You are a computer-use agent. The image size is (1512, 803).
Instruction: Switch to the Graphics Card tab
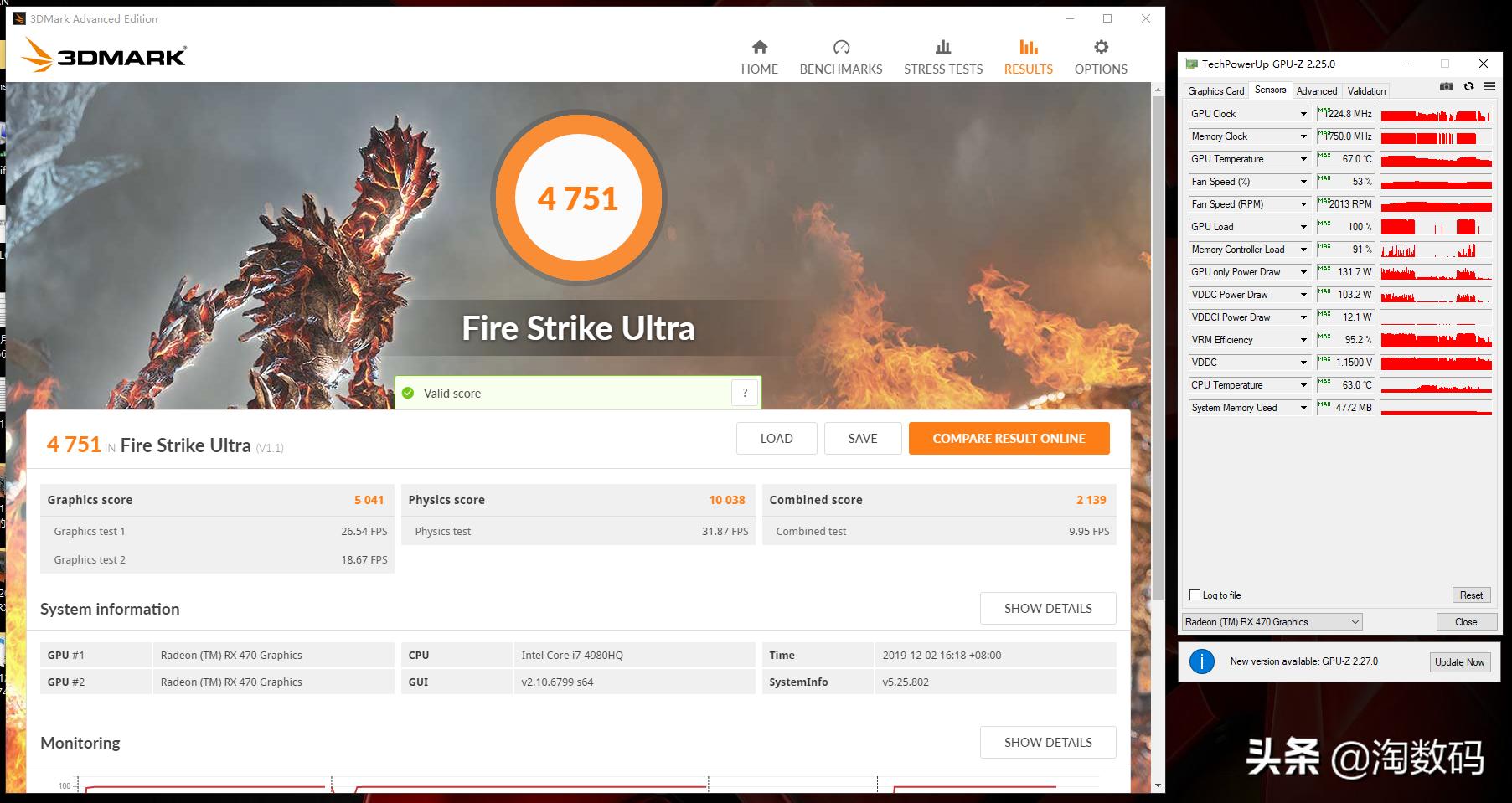(x=1215, y=91)
